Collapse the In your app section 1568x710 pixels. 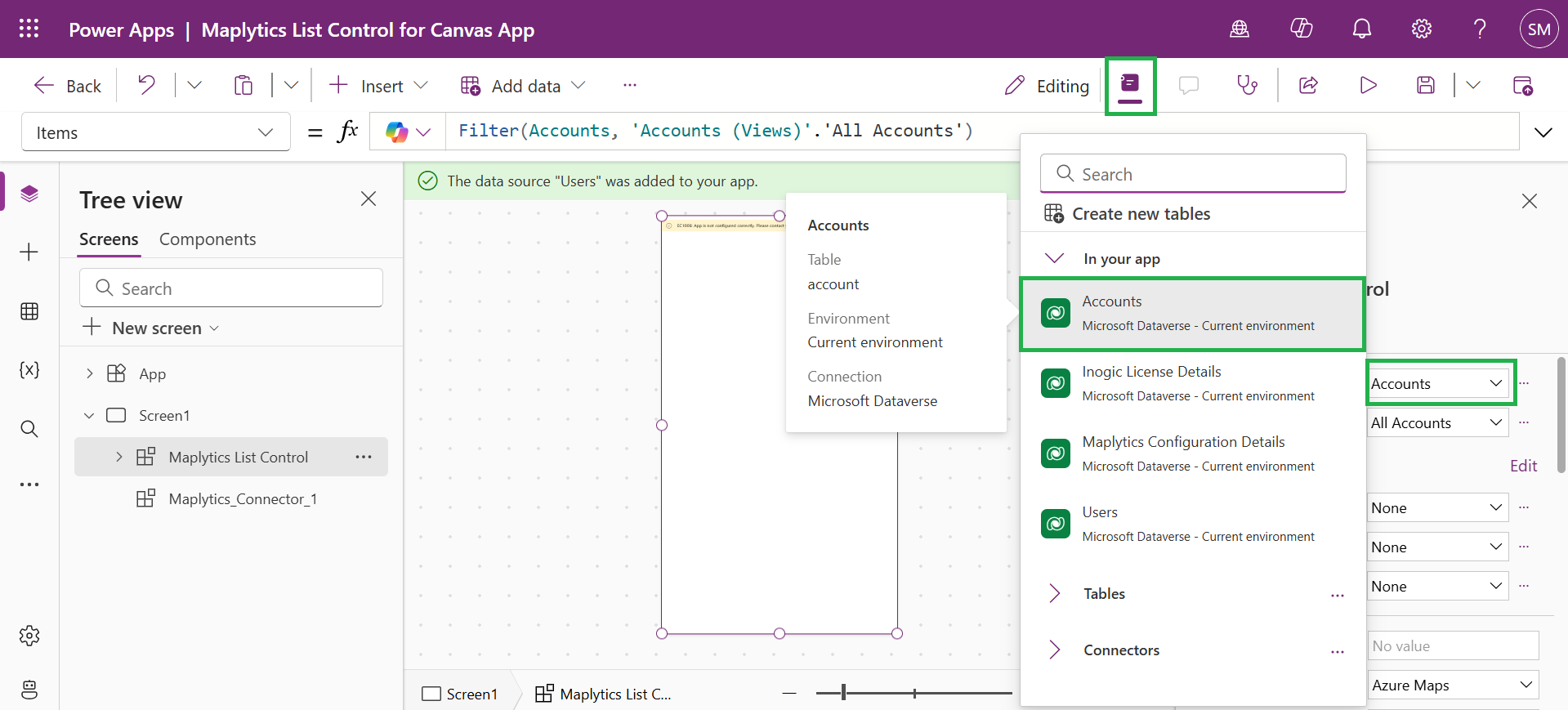pos(1055,258)
